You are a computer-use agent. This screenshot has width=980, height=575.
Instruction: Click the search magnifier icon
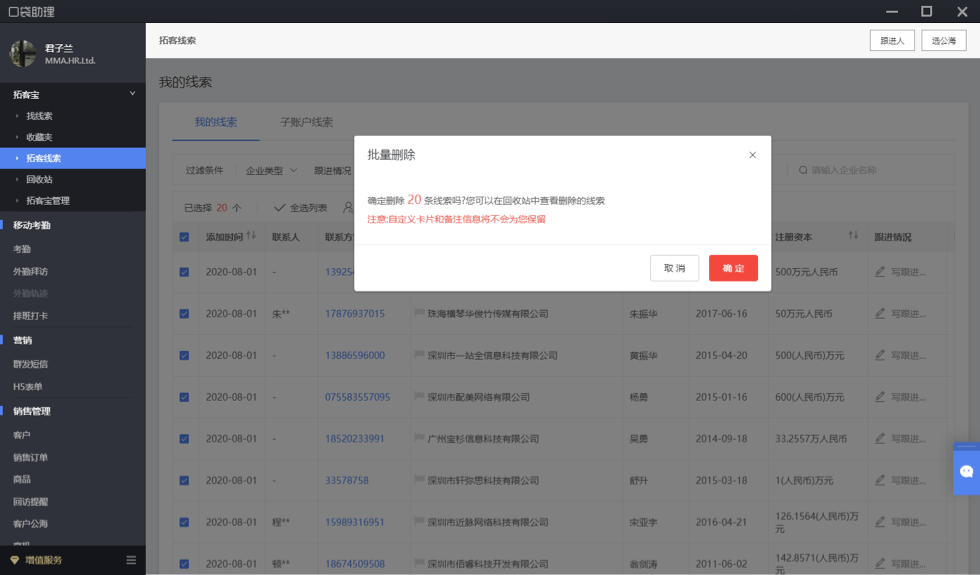point(803,170)
